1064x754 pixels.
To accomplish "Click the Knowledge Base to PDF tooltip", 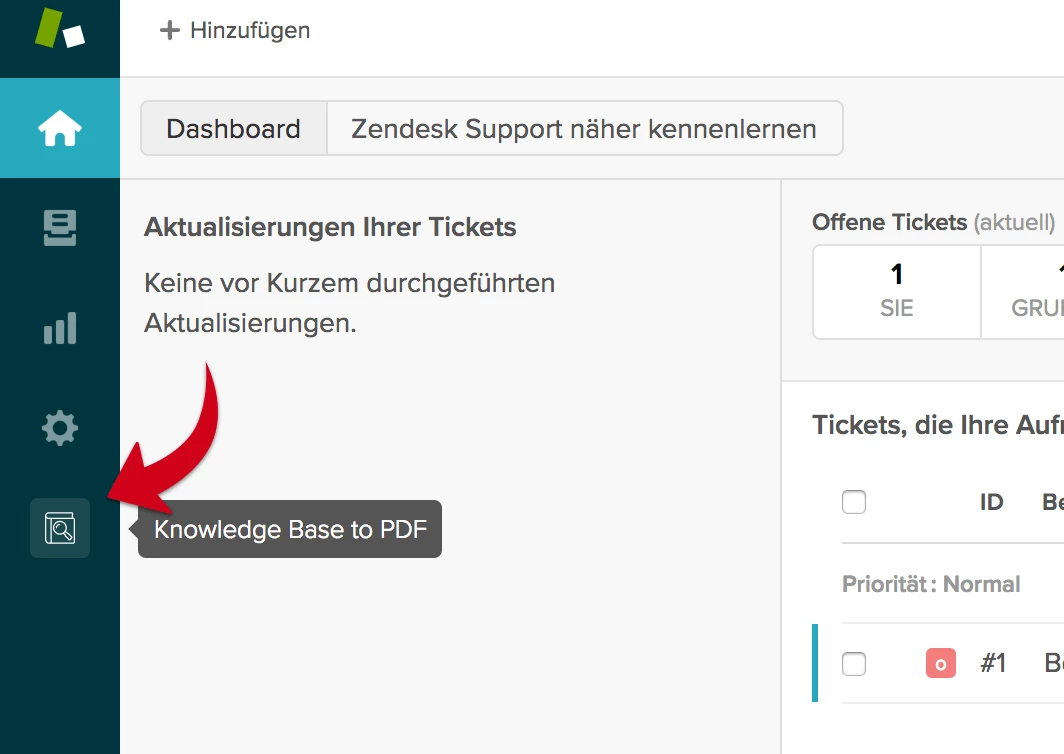I will 290,529.
